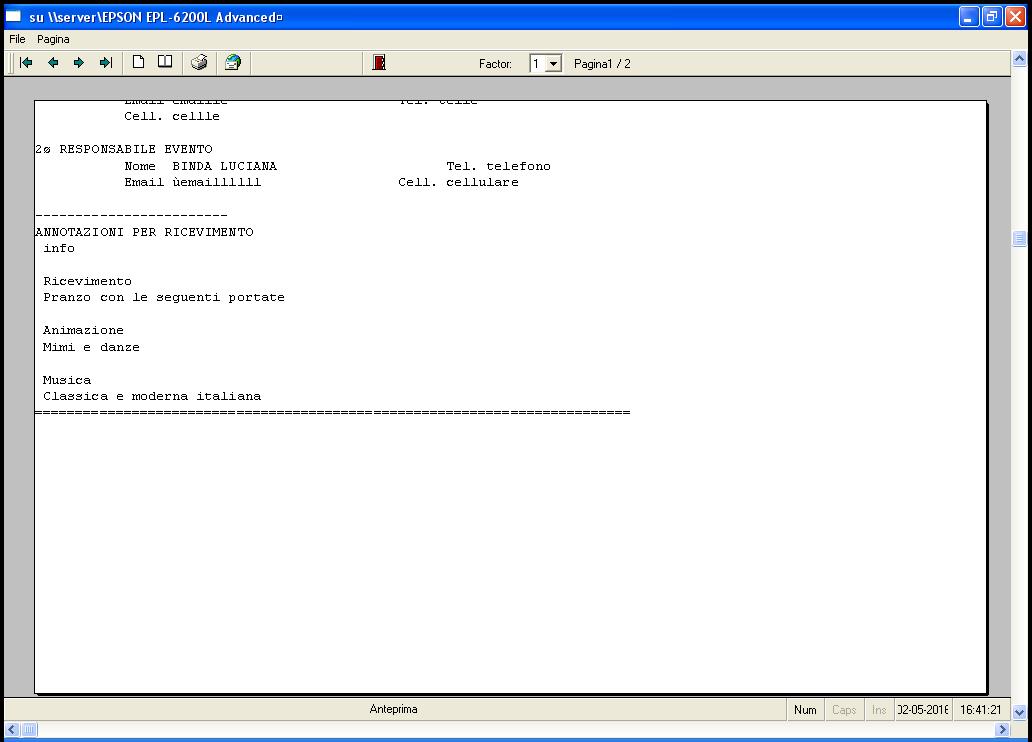The width and height of the screenshot is (1032, 742).
Task: Click the 'ANNOTAZIONI PER RICEVIMENTO' heading
Action: click(x=144, y=232)
